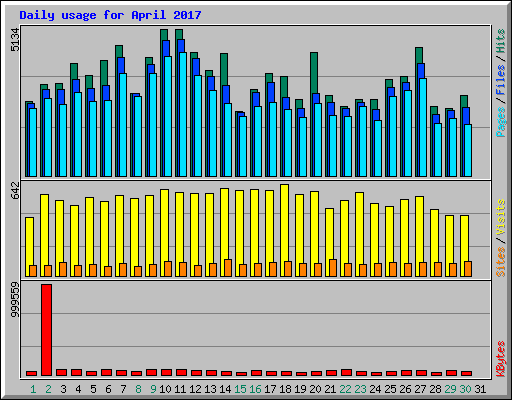Click day label 3 on the x-axis
512x400 pixels.
[x=63, y=389]
